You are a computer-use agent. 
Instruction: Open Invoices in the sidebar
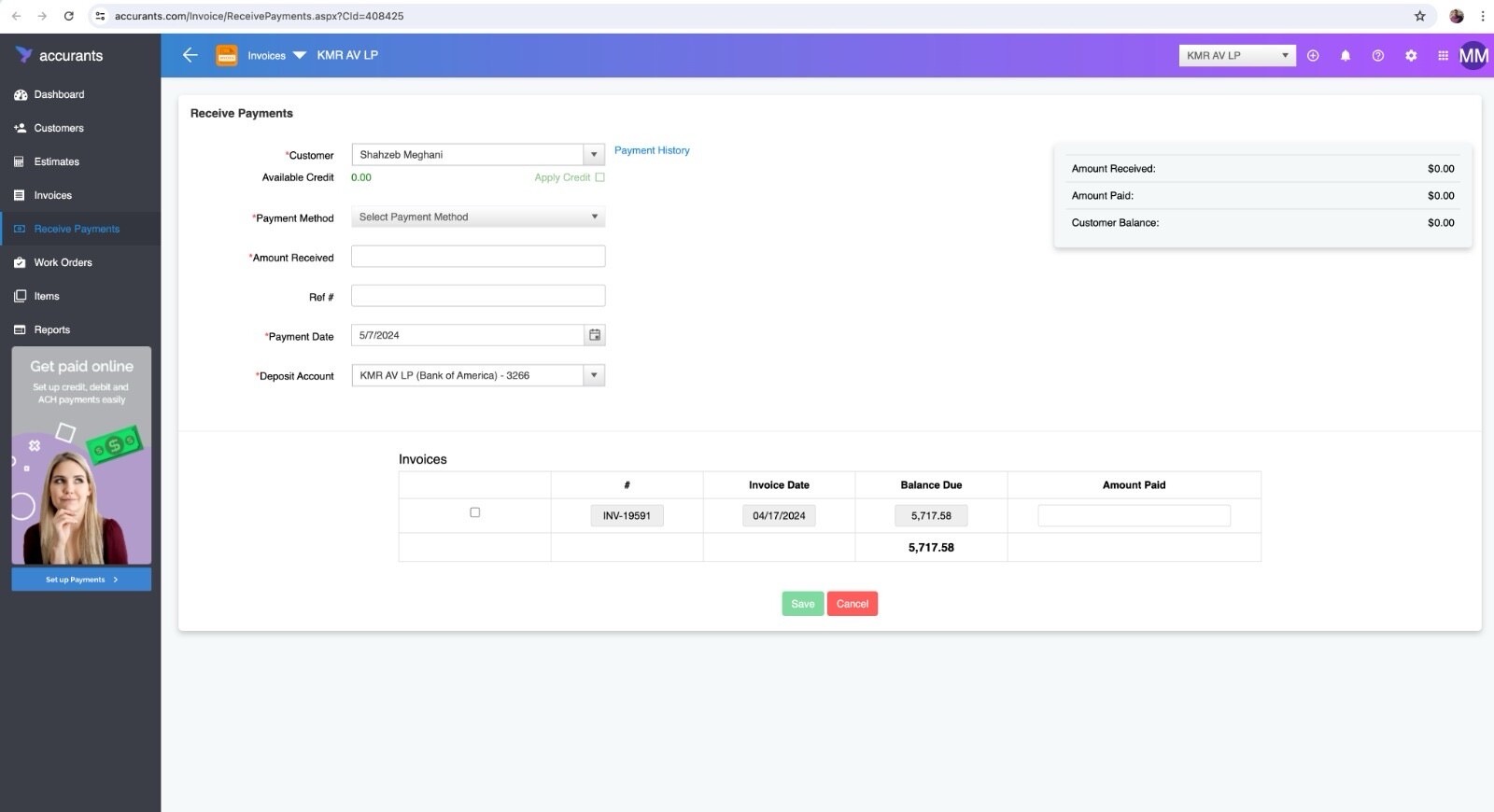pyautogui.click(x=53, y=195)
